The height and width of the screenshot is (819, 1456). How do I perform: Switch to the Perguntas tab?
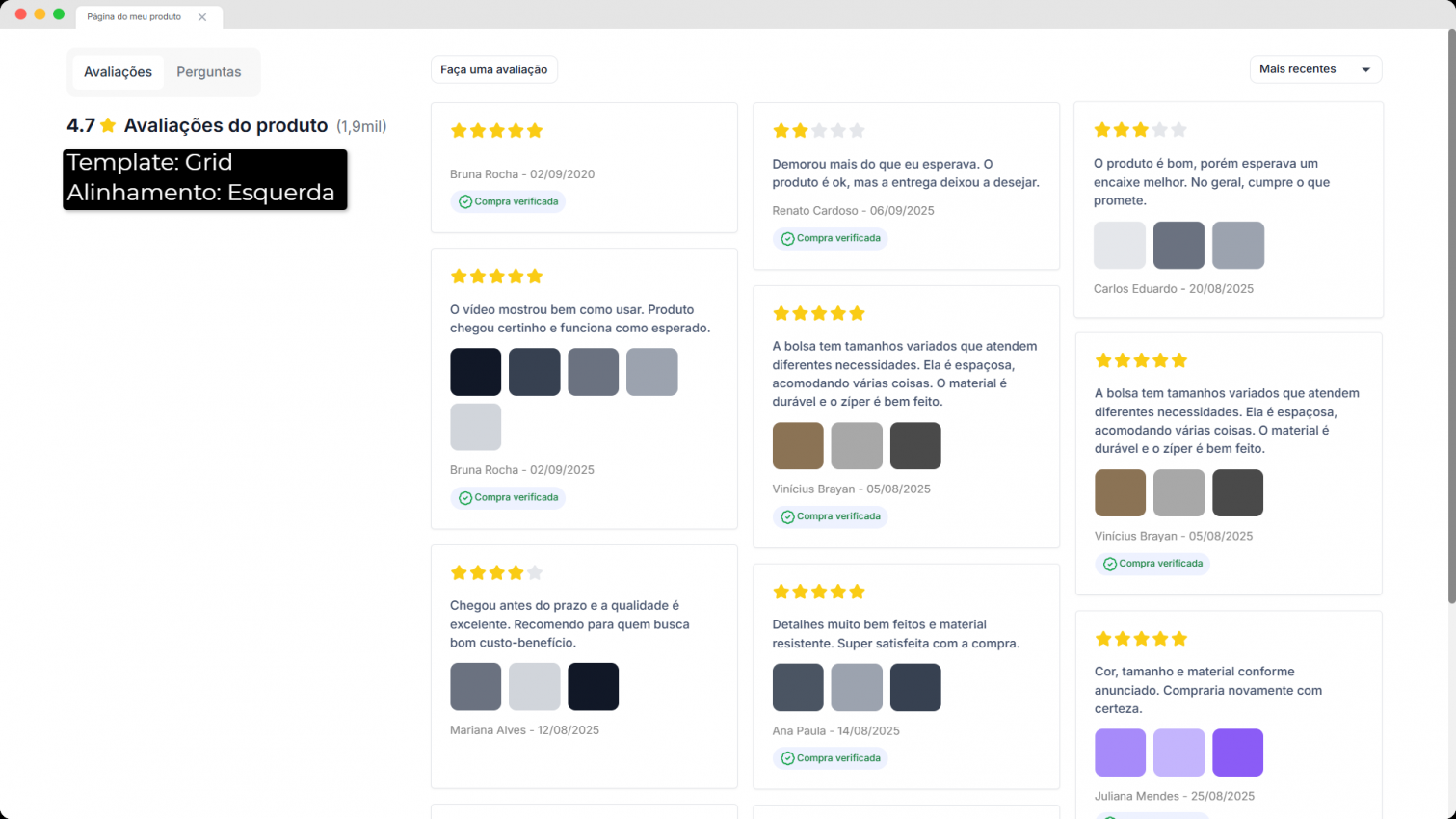point(209,72)
